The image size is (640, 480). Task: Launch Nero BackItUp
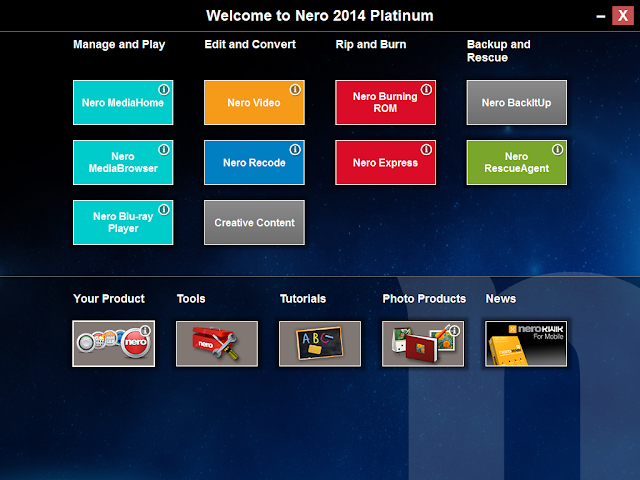(517, 102)
